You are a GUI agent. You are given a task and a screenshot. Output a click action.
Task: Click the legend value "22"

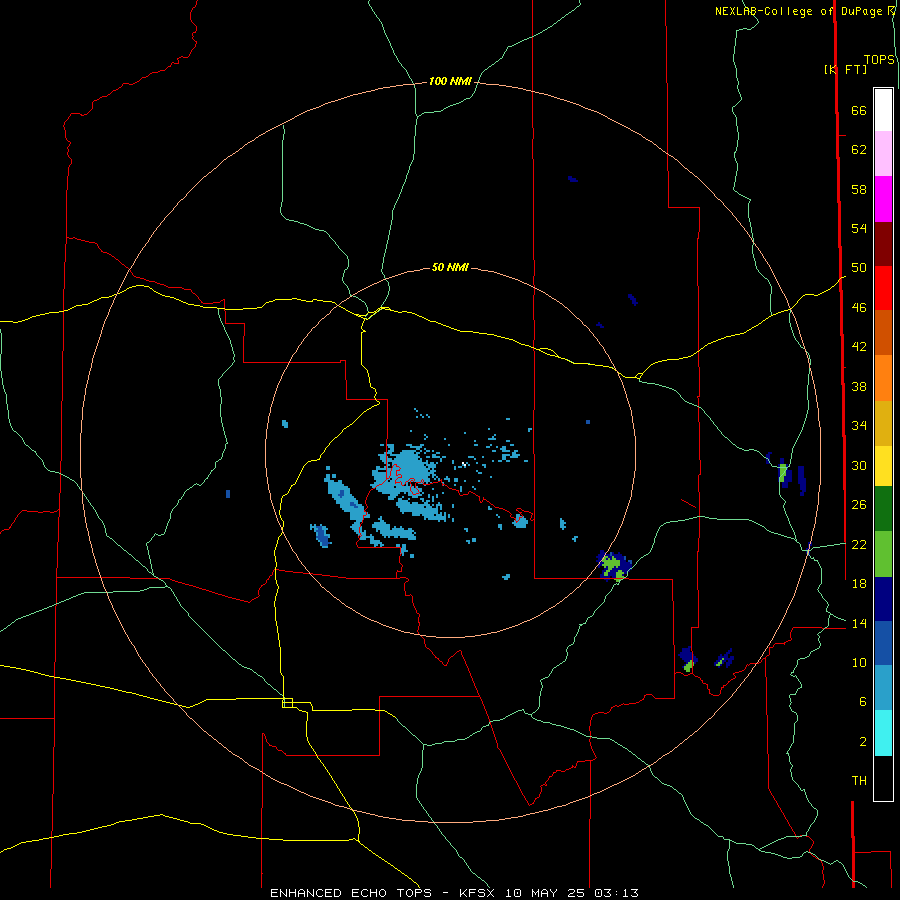(859, 544)
